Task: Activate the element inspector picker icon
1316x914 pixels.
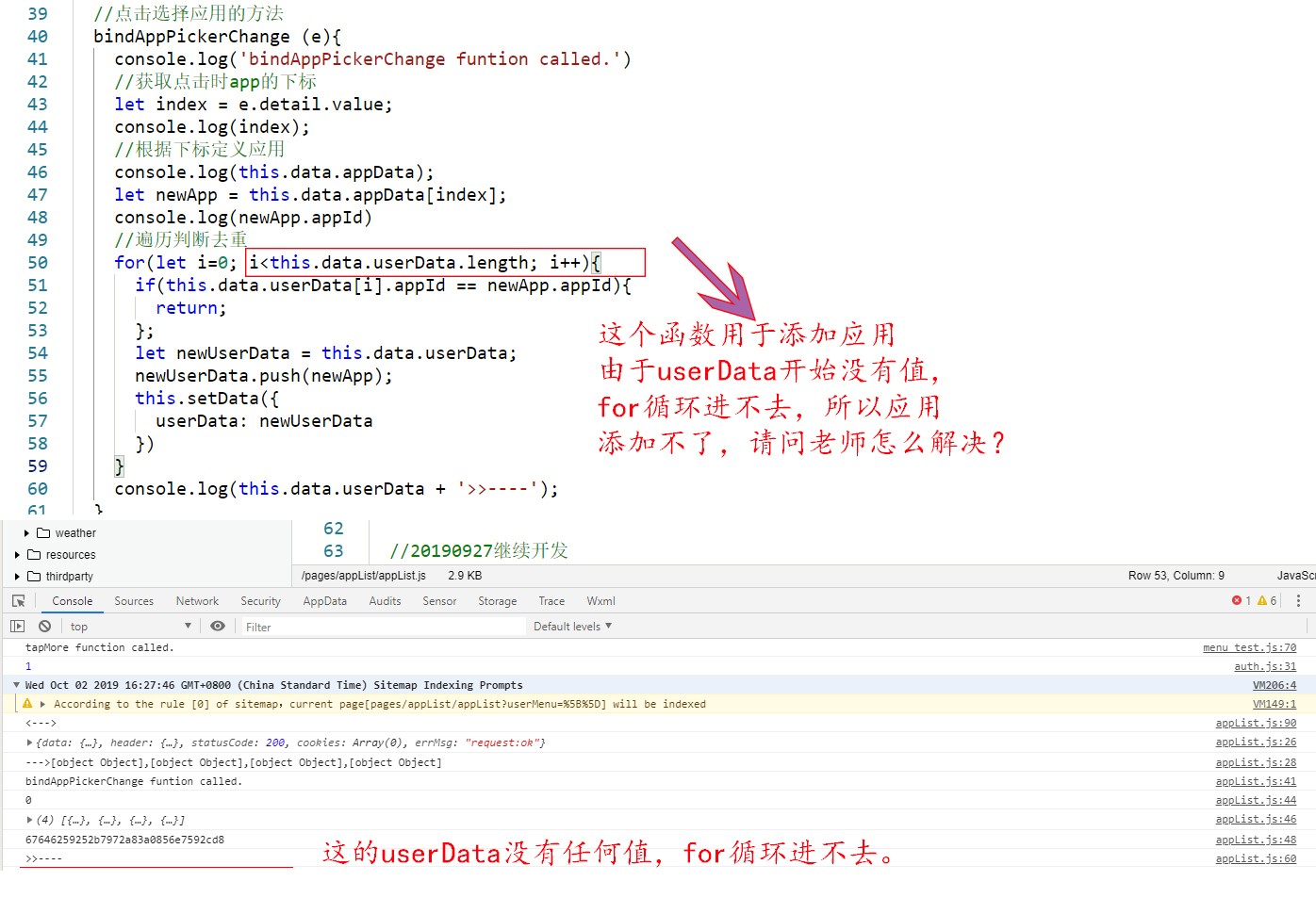Action: (18, 600)
